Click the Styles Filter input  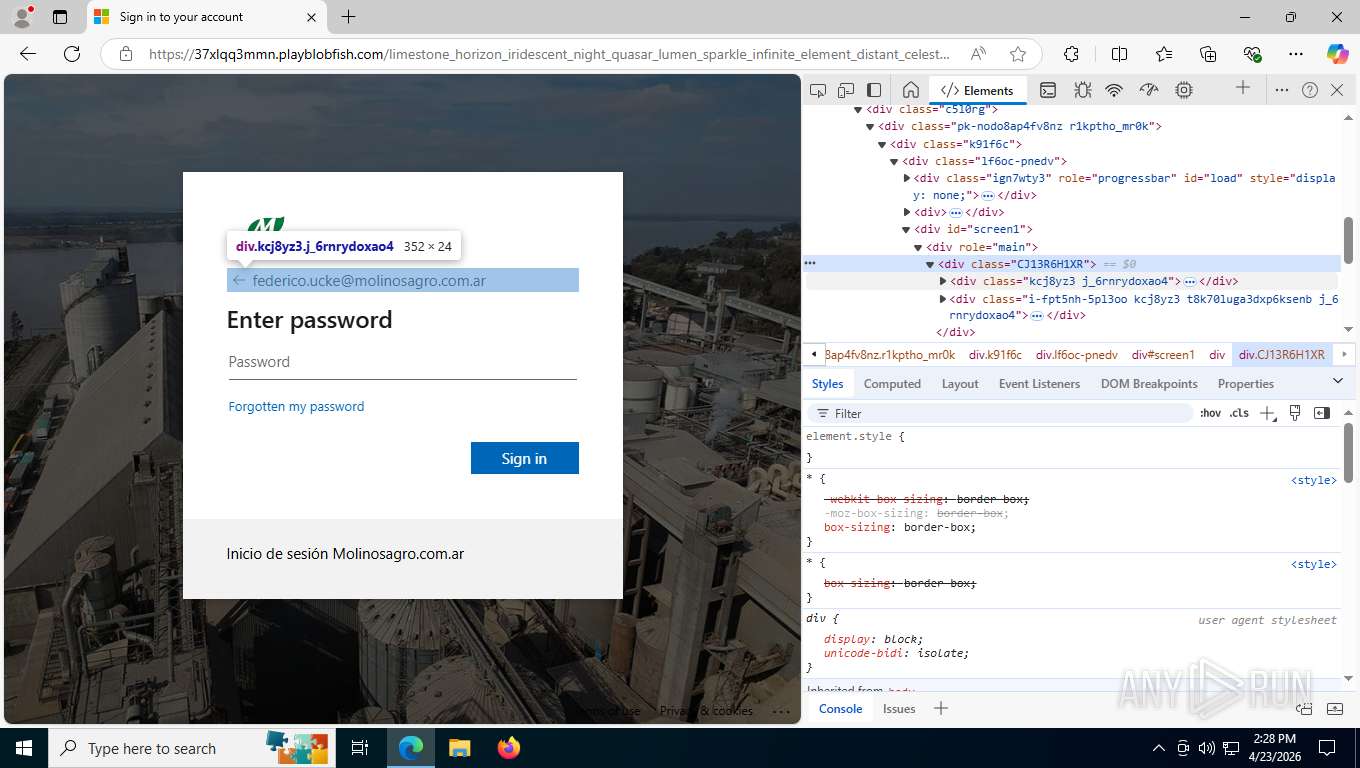[1000, 413]
